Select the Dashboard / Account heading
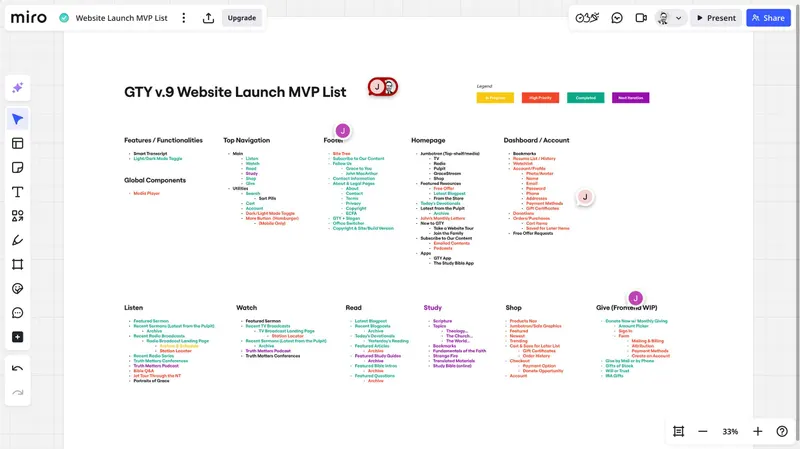Viewport: 800px width, 449px height. click(536, 140)
